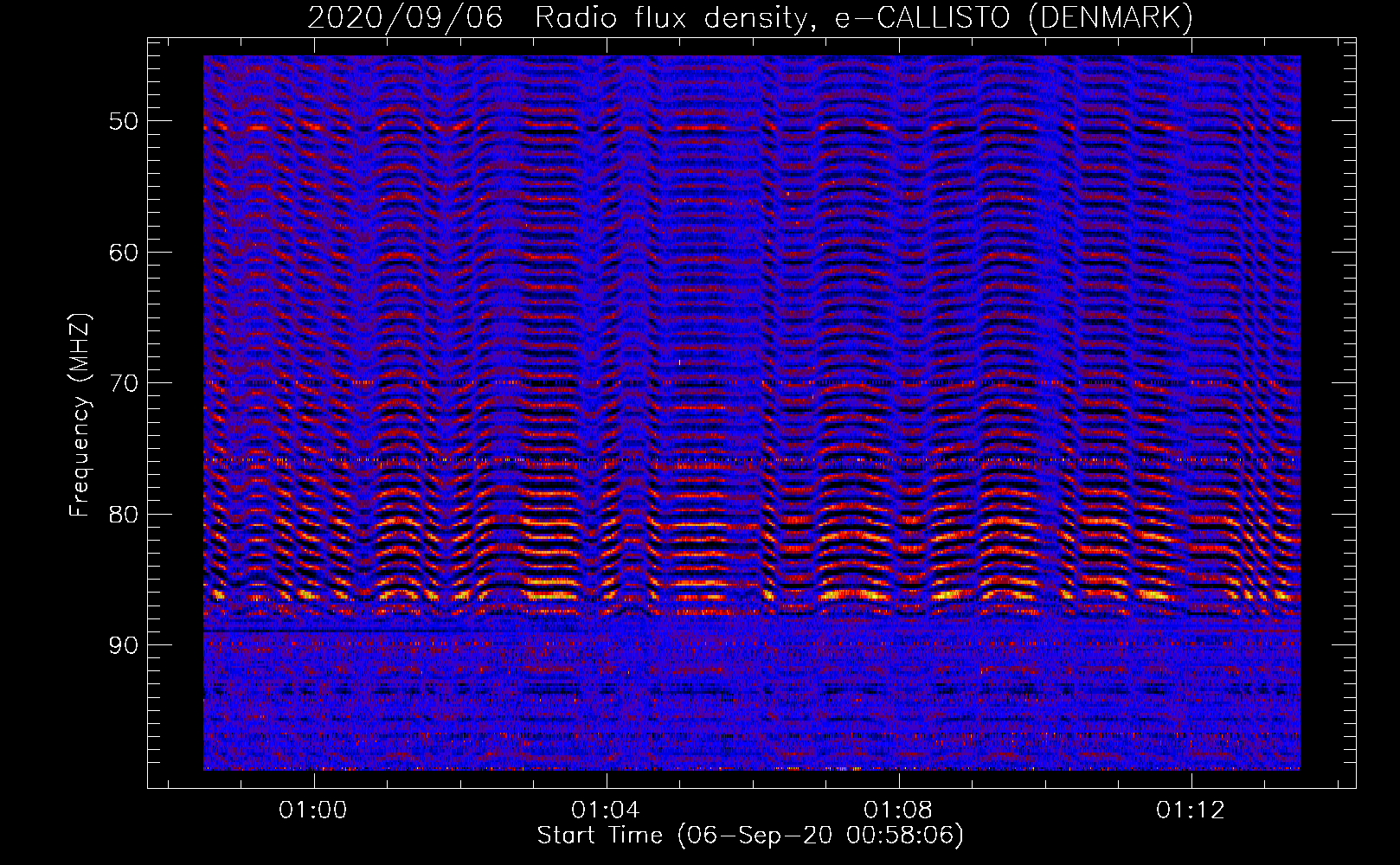Click the 90 frequency tick label
This screenshot has width=1400, height=865.
[123, 645]
